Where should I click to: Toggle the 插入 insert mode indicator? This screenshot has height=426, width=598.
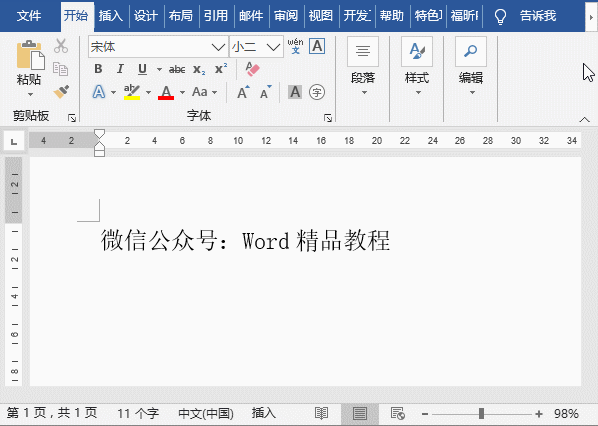coord(264,413)
